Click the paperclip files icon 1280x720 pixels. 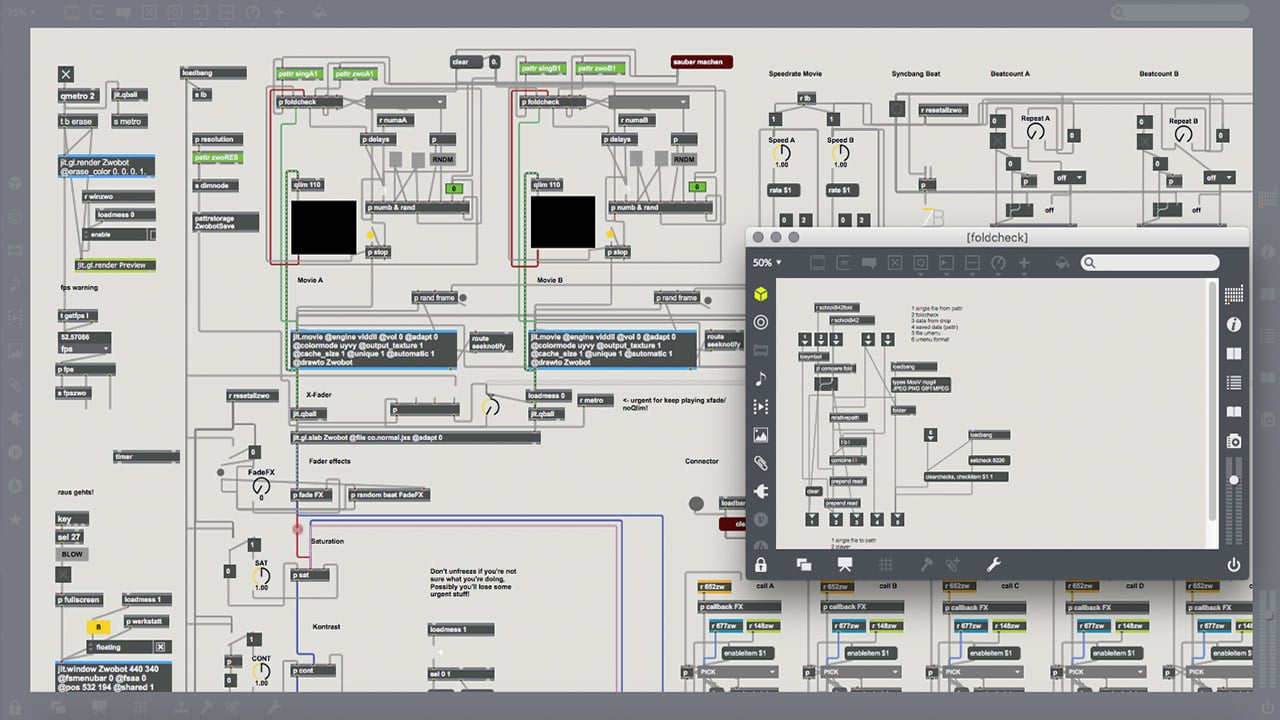[761, 463]
